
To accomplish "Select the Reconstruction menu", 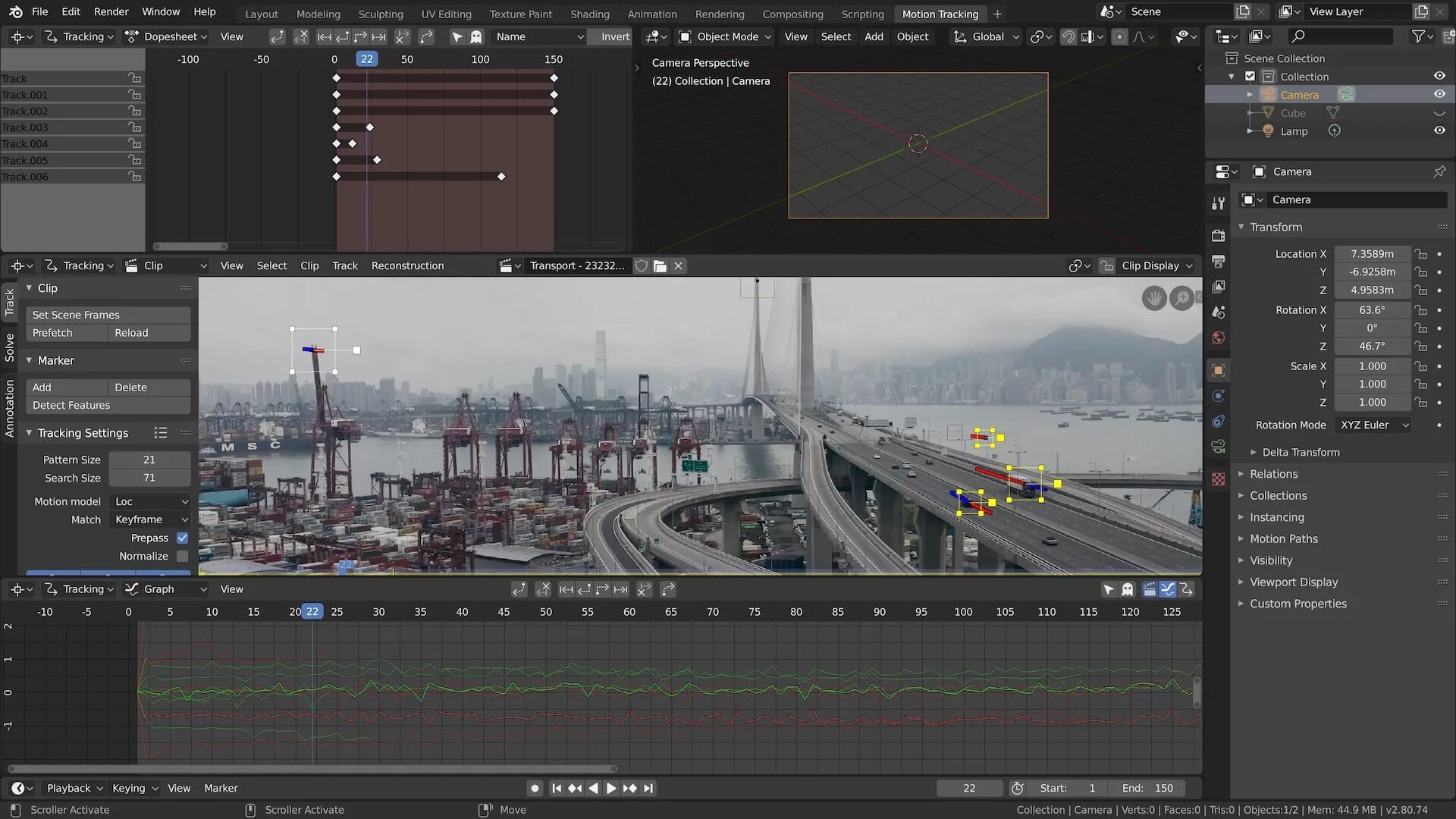I will (x=408, y=266).
